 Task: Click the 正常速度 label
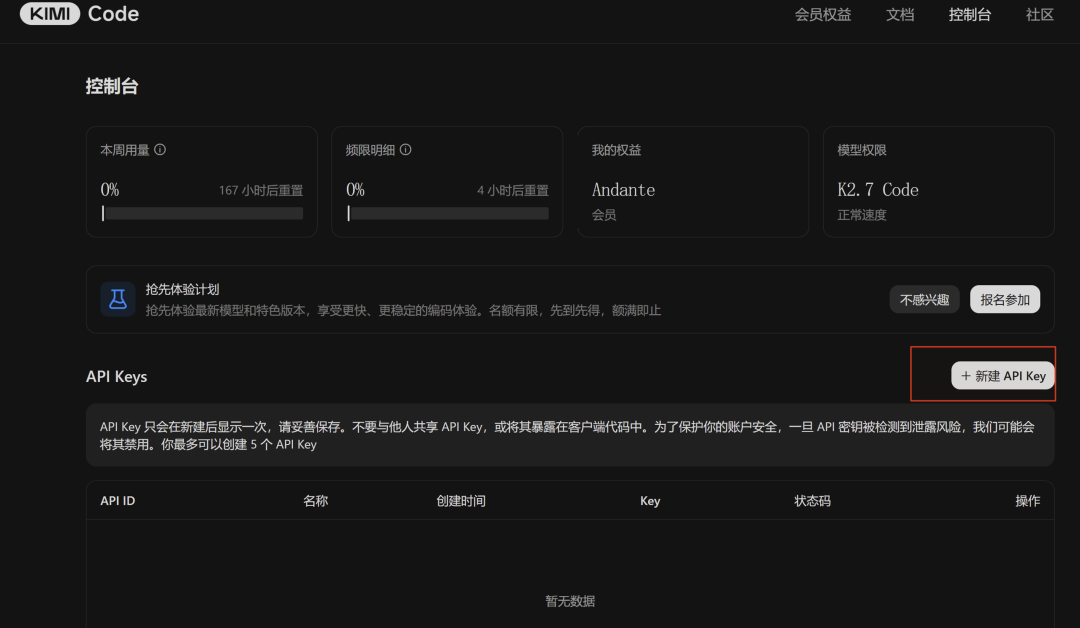coord(862,215)
